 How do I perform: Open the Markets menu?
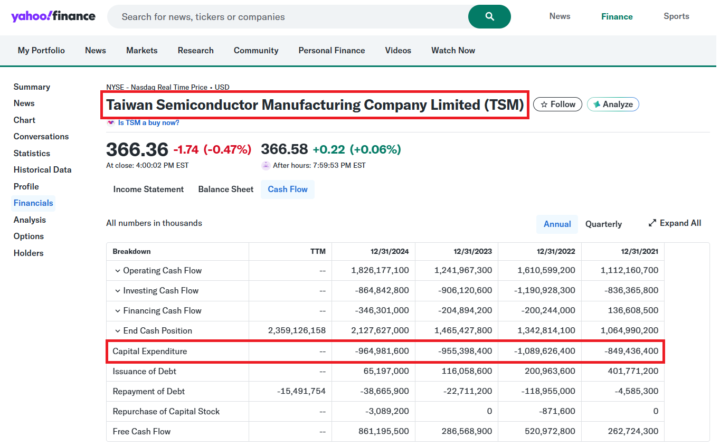142,51
